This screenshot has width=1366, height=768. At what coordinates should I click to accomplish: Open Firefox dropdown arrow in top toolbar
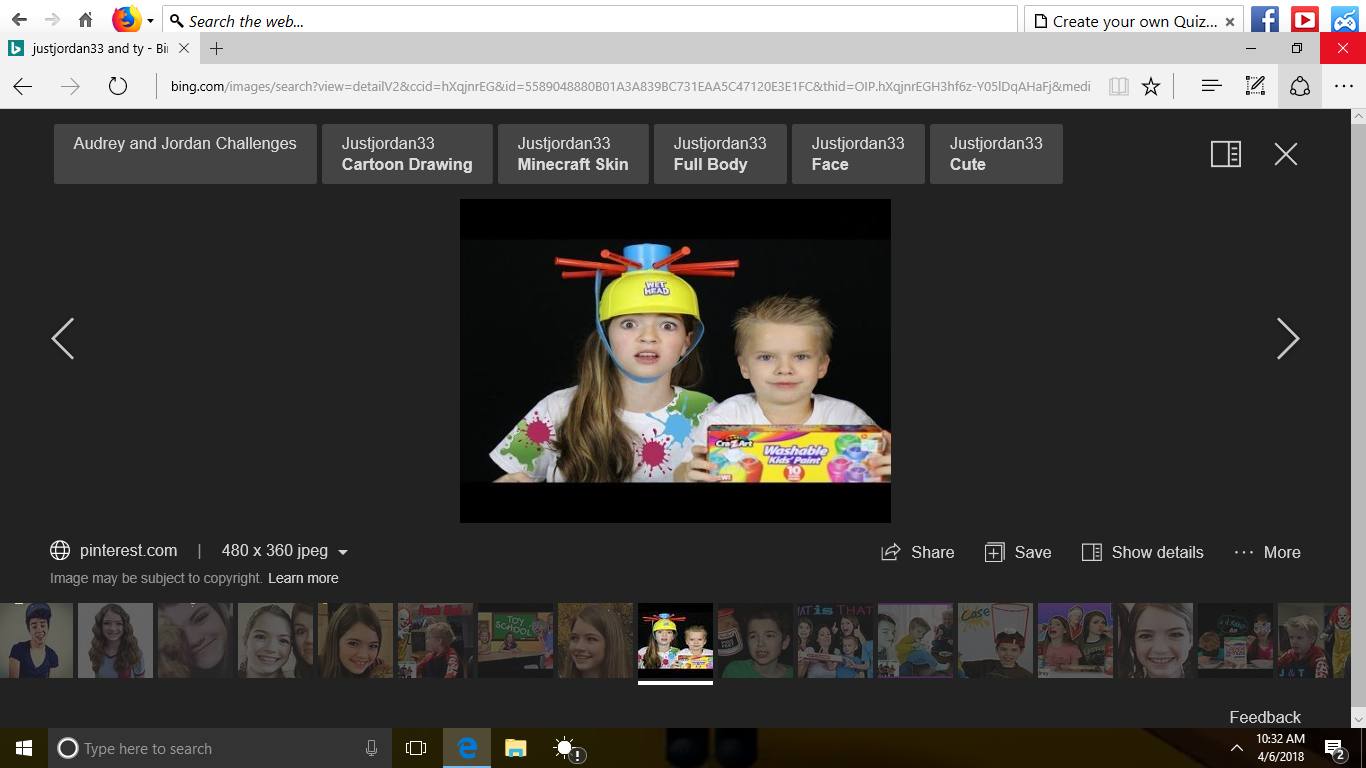(150, 20)
